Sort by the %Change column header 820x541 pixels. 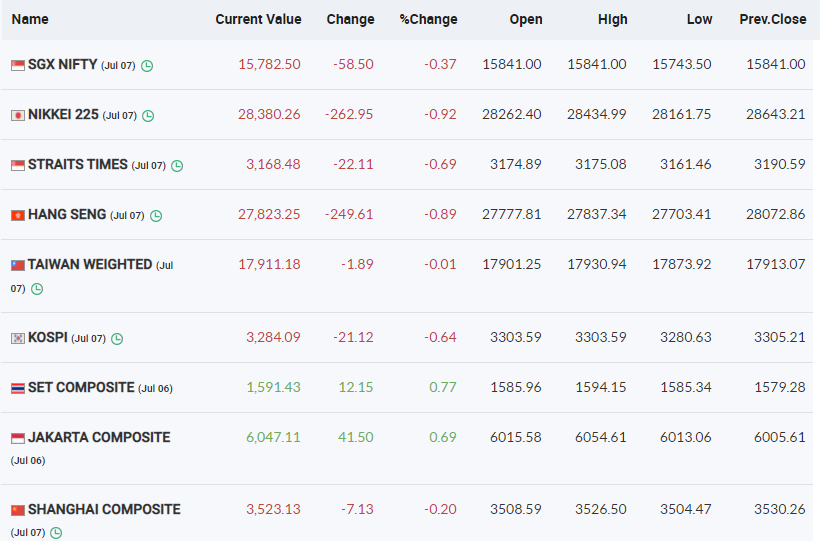click(428, 19)
